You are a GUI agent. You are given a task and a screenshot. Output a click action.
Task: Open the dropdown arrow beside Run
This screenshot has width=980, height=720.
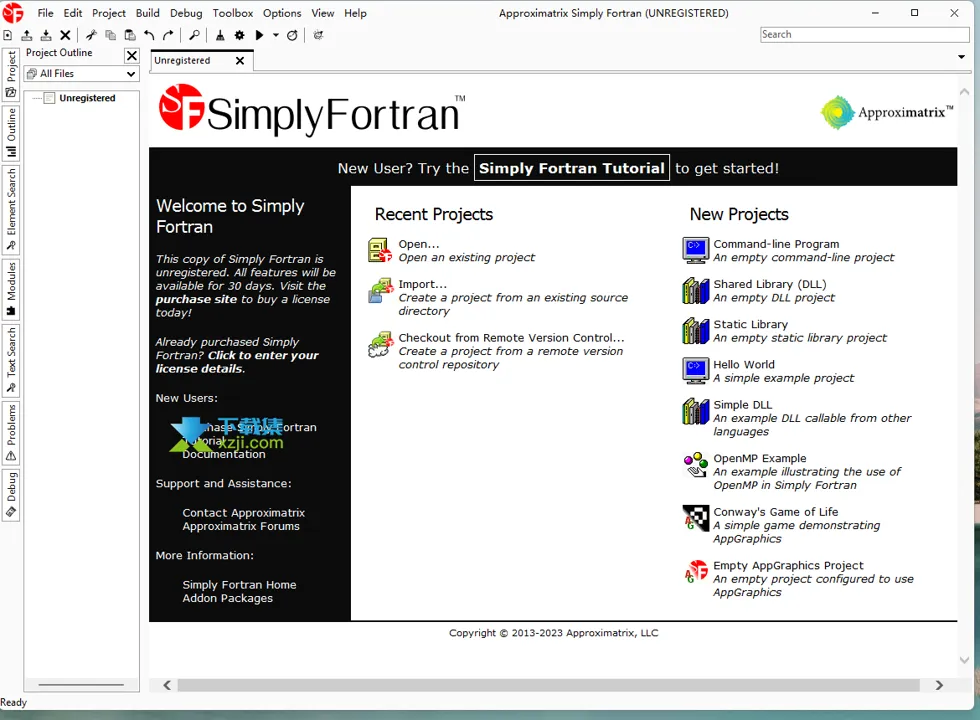click(x=276, y=36)
